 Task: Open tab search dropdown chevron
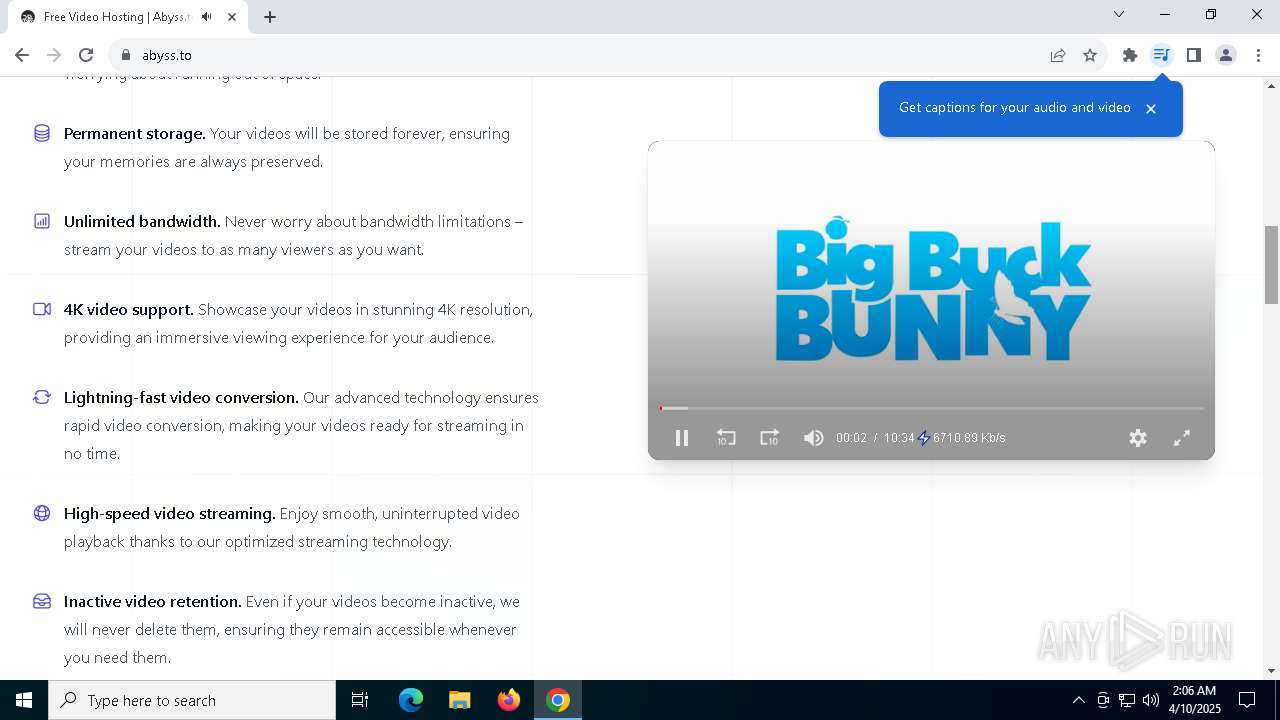click(1119, 14)
